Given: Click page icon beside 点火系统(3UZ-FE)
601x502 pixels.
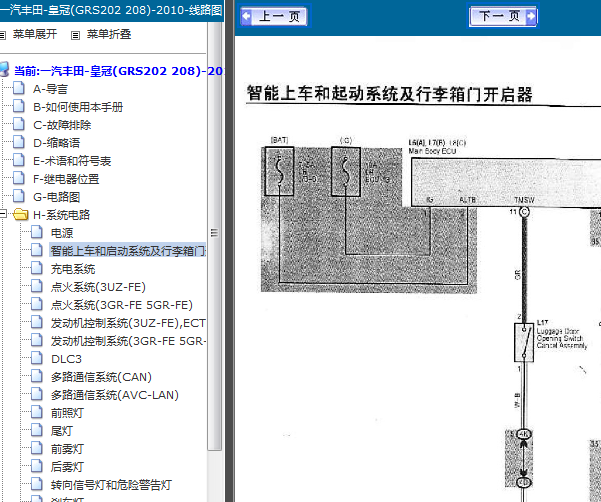Looking at the screenshot, I should pyautogui.click(x=37, y=286).
